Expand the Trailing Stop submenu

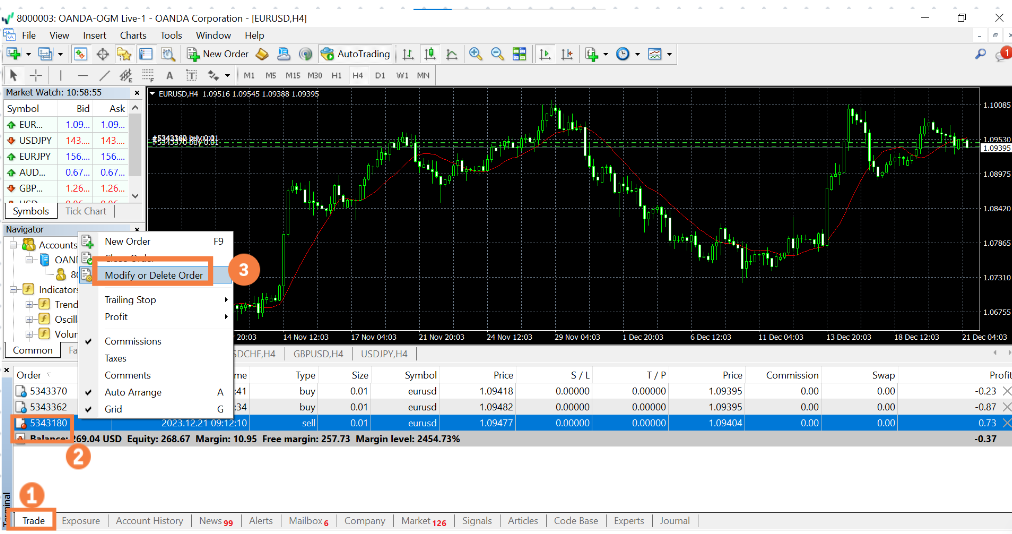[131, 300]
